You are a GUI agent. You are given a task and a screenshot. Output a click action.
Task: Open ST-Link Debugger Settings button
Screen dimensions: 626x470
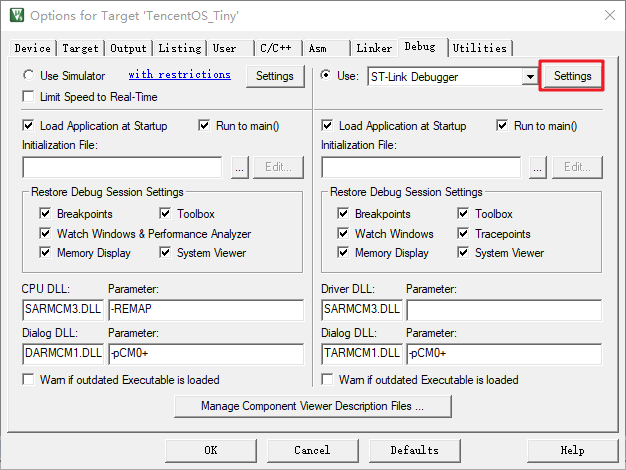tap(573, 76)
